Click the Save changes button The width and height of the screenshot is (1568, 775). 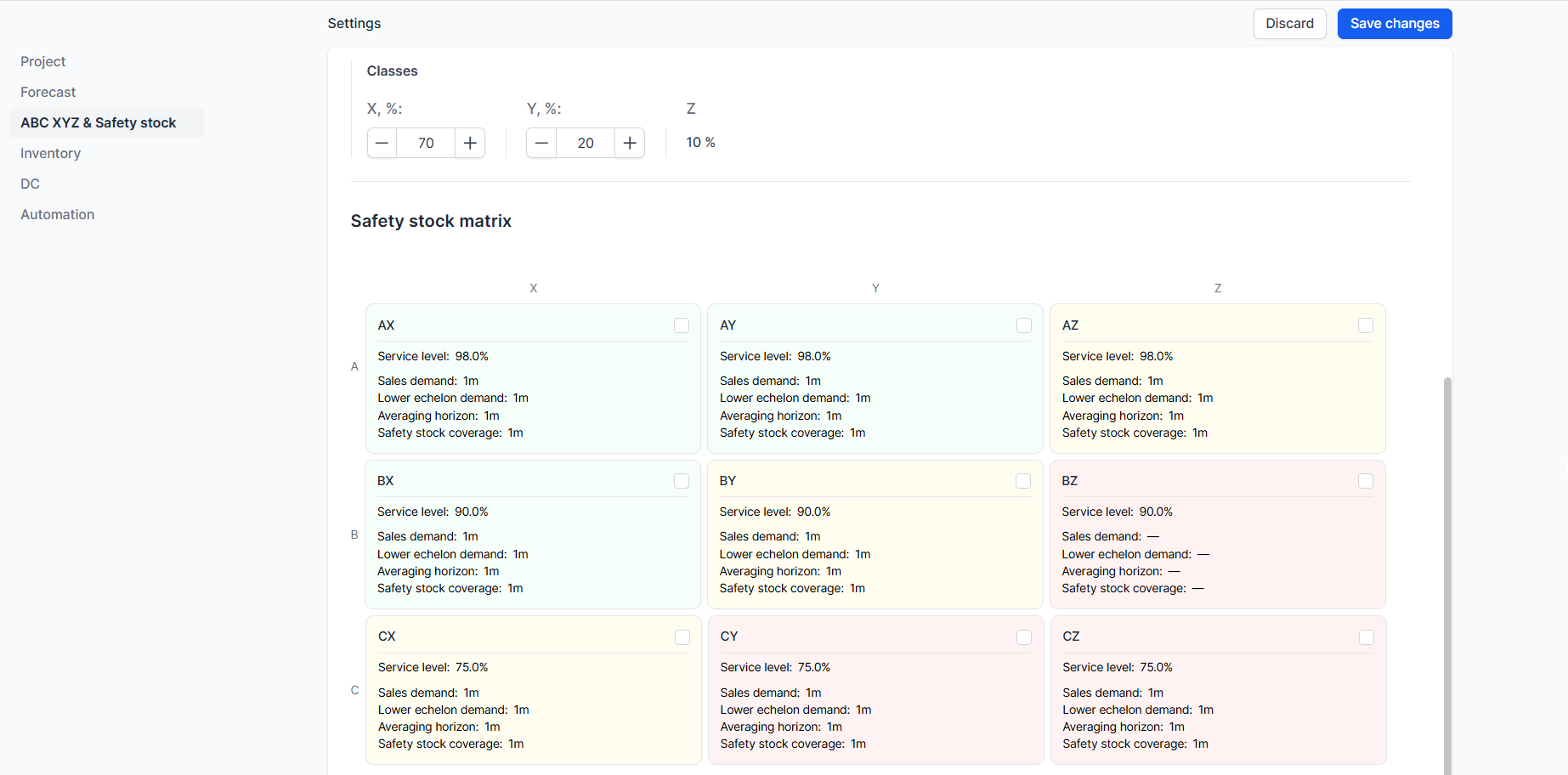click(1395, 24)
